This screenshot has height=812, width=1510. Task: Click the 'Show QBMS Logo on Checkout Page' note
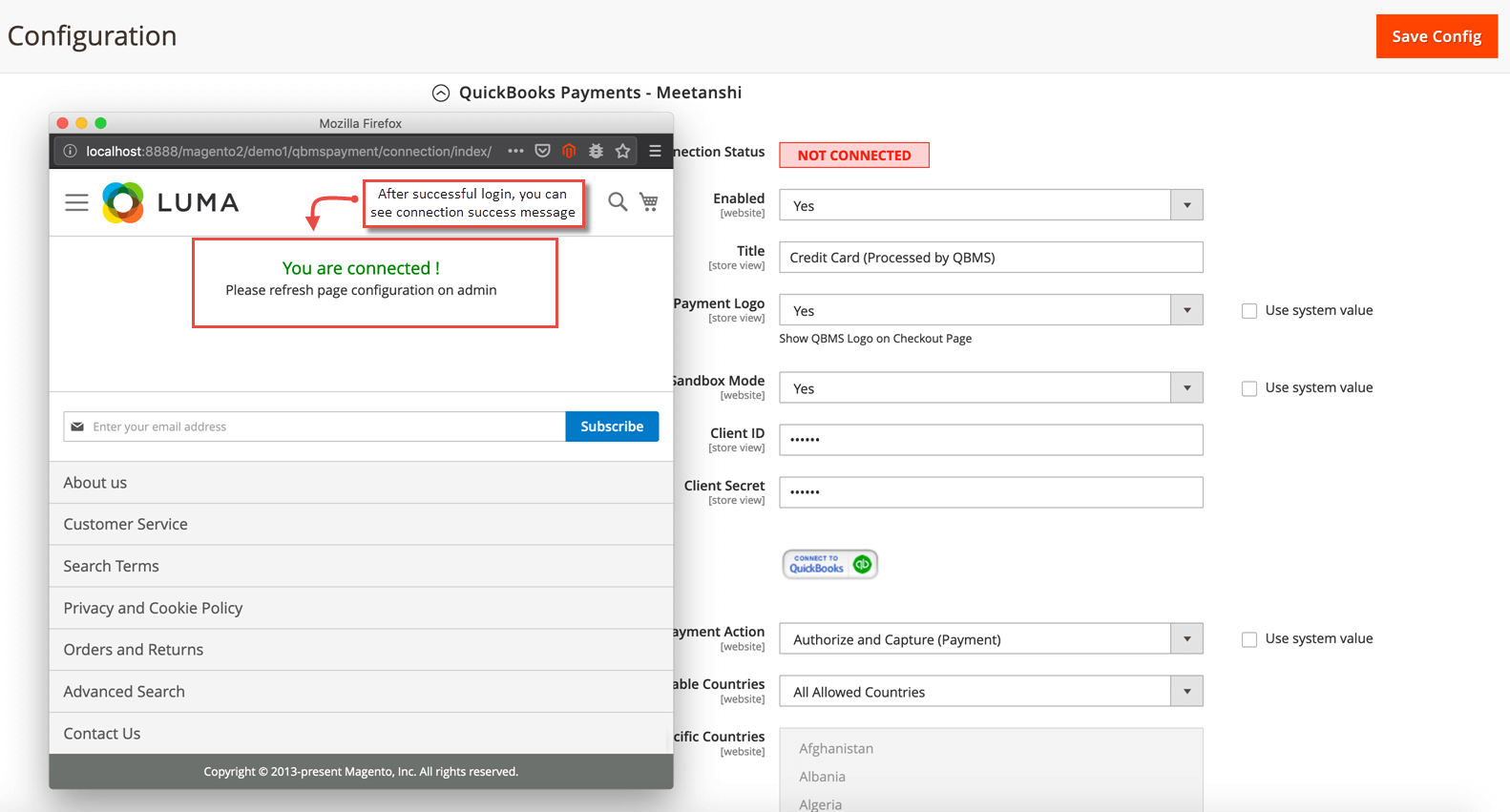[875, 339]
